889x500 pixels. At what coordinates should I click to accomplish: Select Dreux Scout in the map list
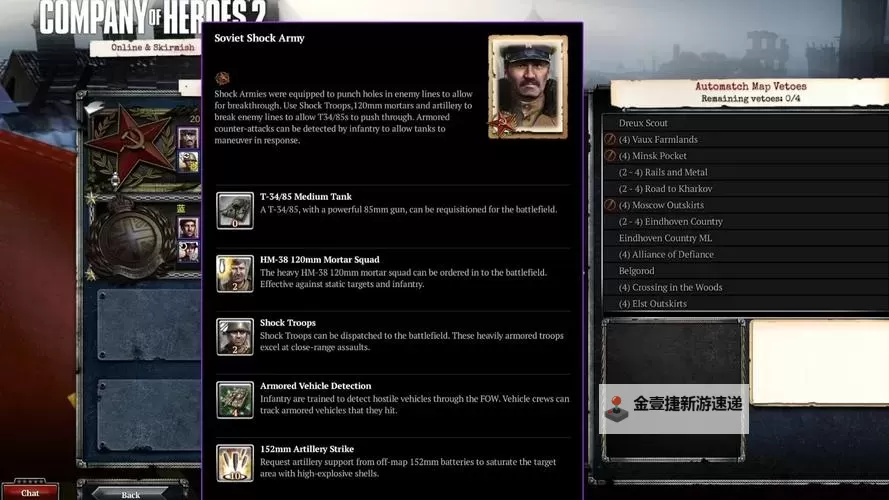tap(643, 123)
